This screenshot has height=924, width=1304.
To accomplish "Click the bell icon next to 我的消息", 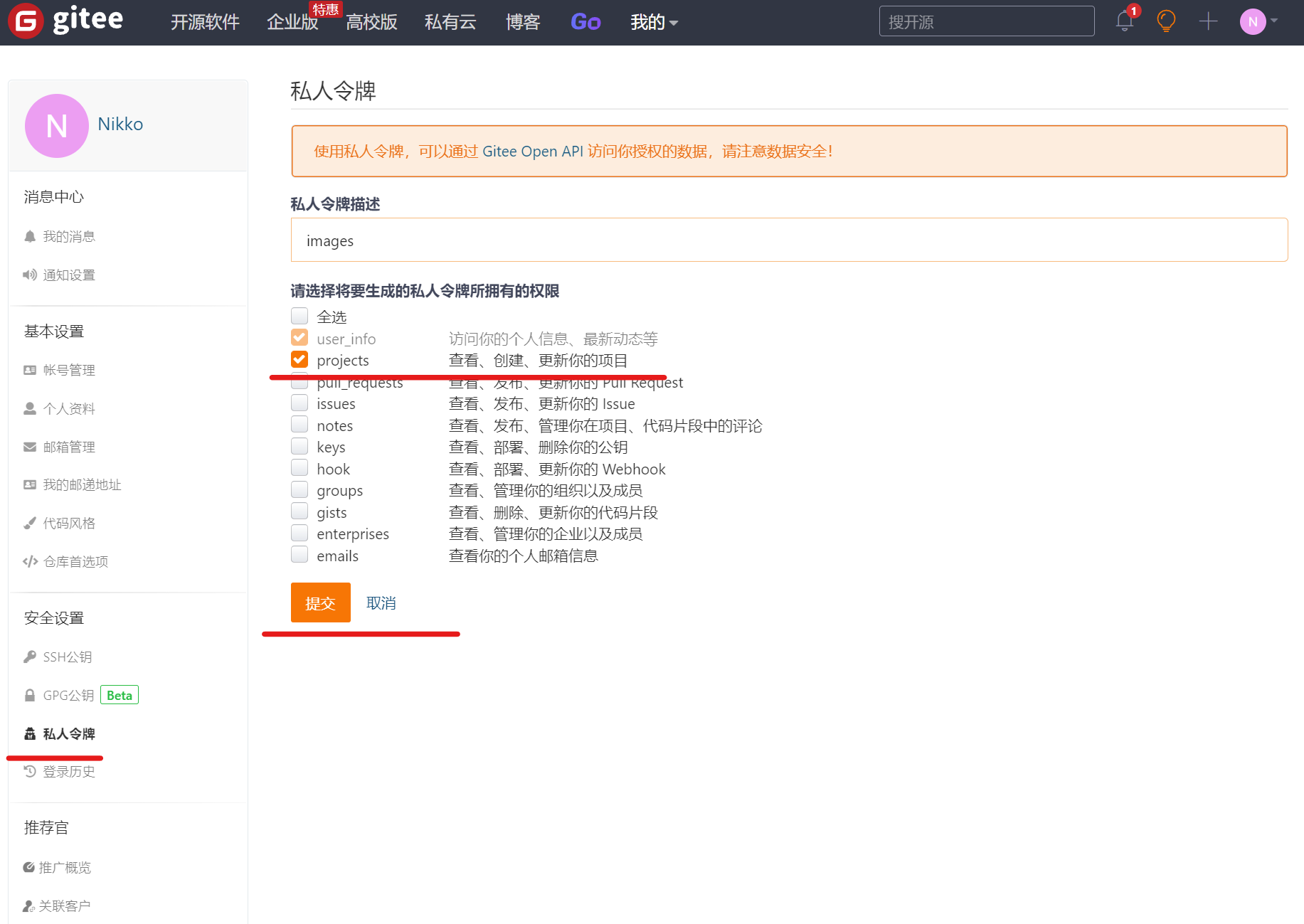I will pyautogui.click(x=29, y=235).
